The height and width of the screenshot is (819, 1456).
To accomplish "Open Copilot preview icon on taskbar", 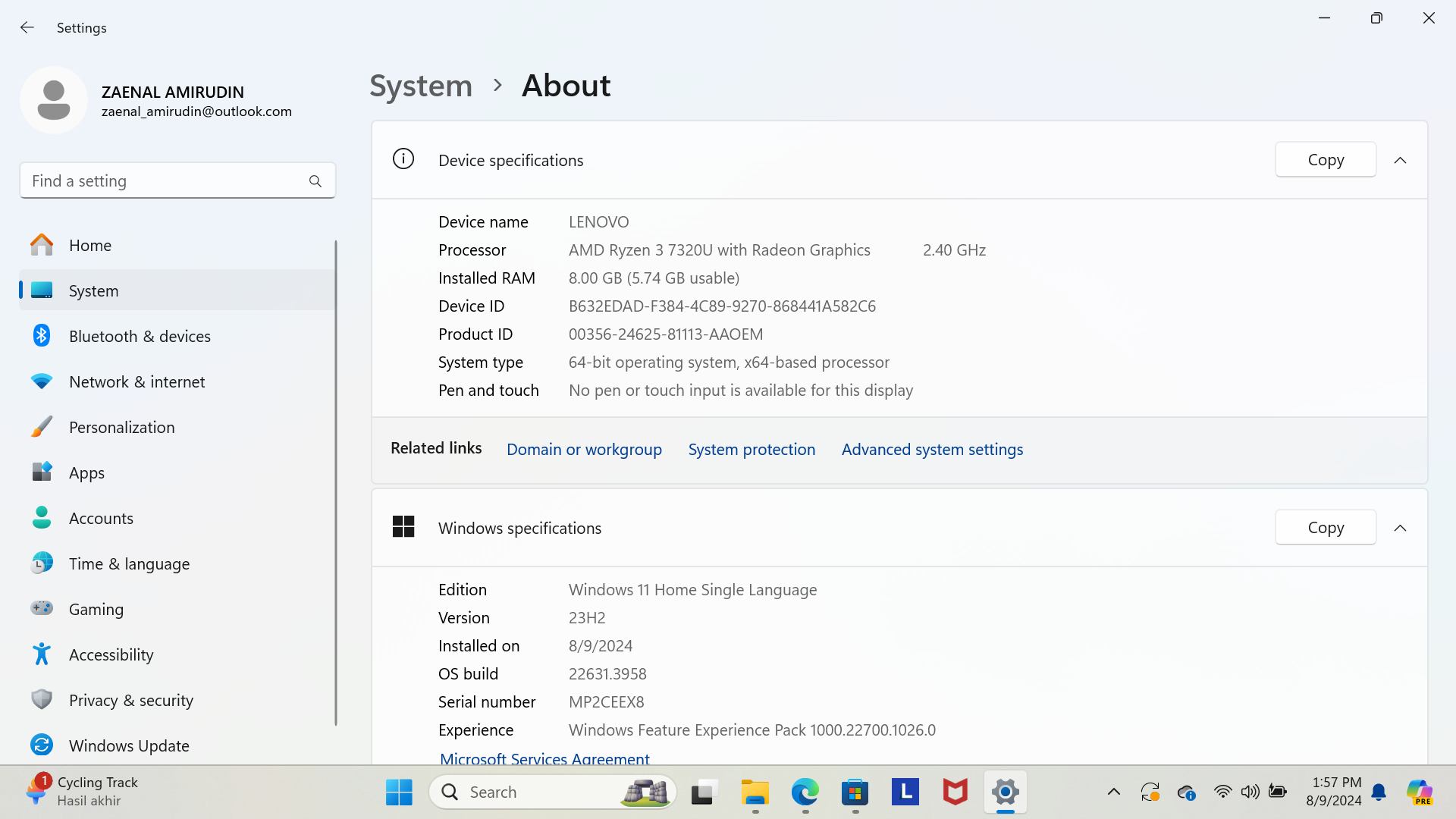I will point(1420,792).
